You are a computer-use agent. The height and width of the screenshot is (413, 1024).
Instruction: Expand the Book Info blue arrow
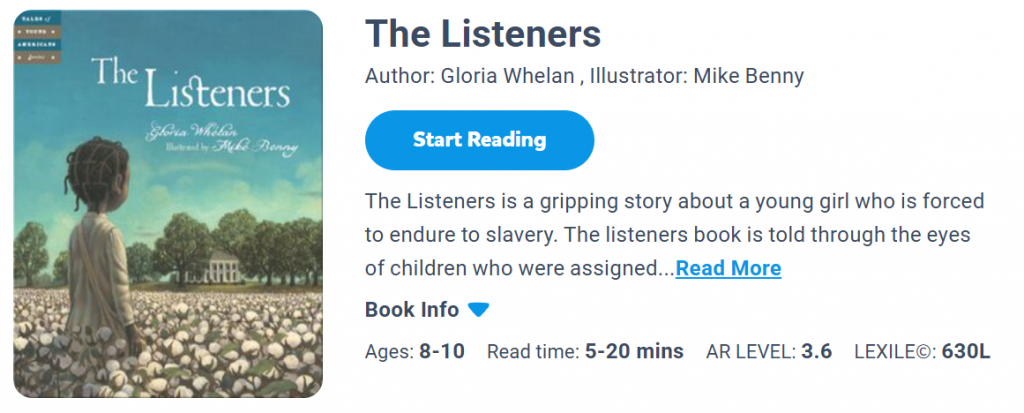[479, 310]
